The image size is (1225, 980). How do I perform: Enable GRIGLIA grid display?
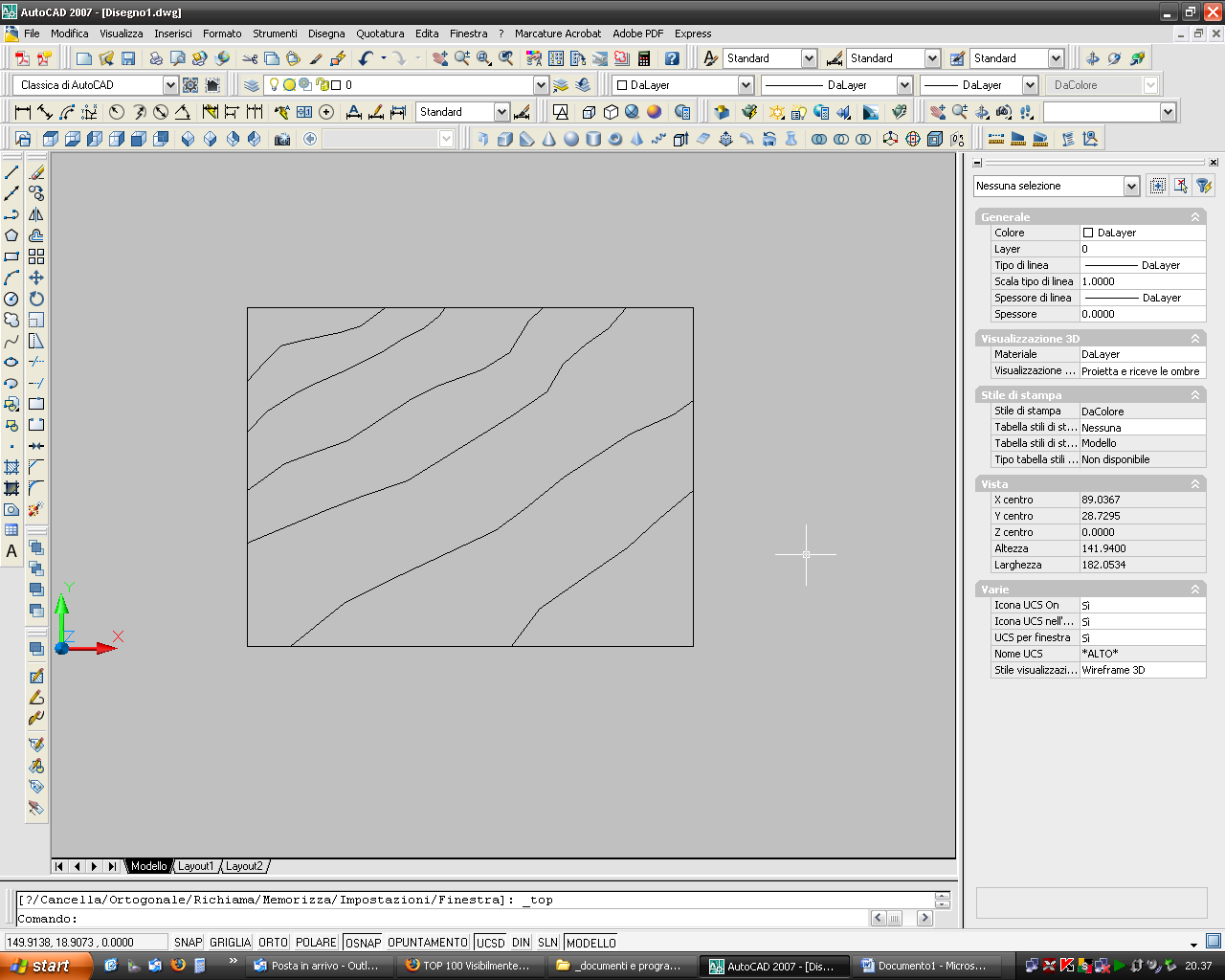pyautogui.click(x=230, y=943)
